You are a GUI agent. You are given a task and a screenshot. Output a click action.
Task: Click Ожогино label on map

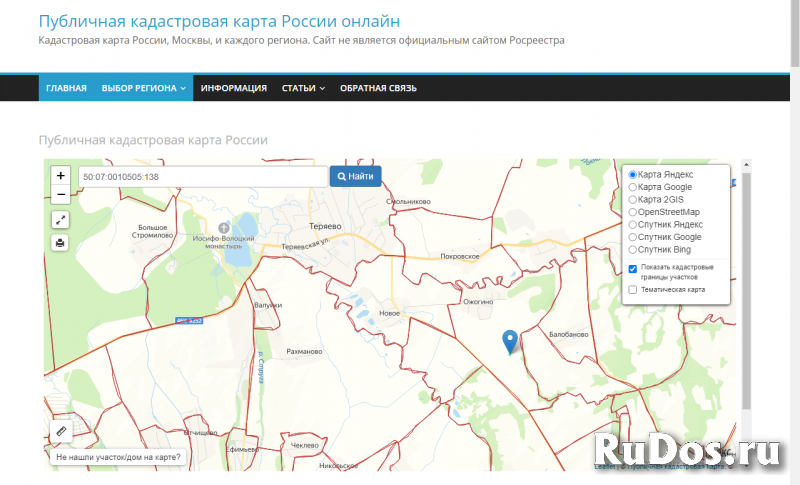[478, 302]
